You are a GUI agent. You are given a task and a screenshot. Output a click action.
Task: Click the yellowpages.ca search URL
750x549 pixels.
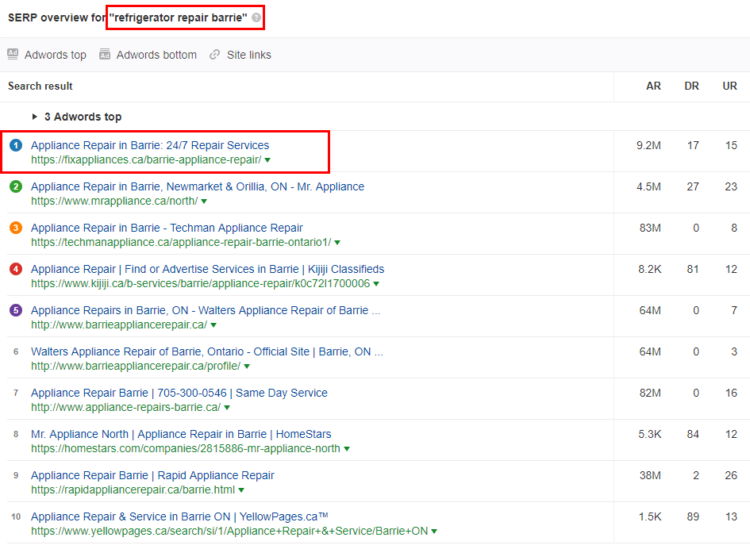tap(230, 531)
